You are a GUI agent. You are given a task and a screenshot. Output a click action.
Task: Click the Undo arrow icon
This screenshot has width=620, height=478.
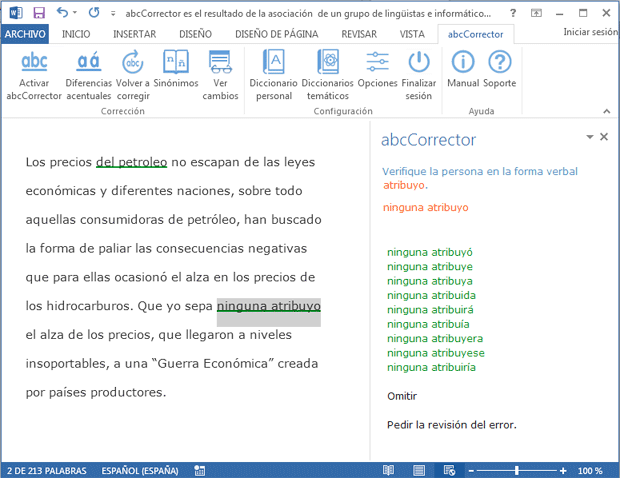(62, 12)
